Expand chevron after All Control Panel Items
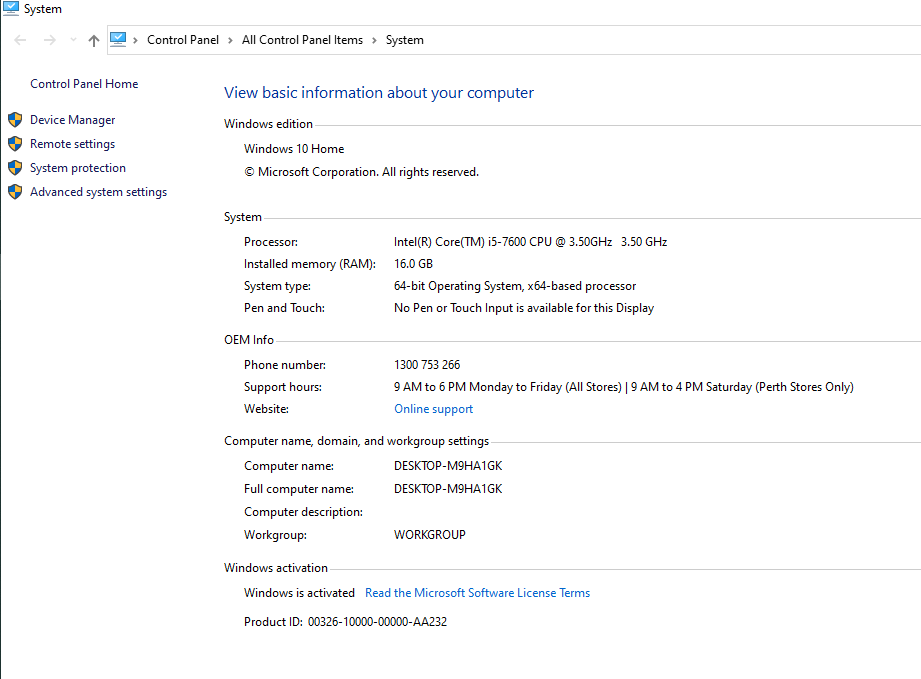 (374, 40)
